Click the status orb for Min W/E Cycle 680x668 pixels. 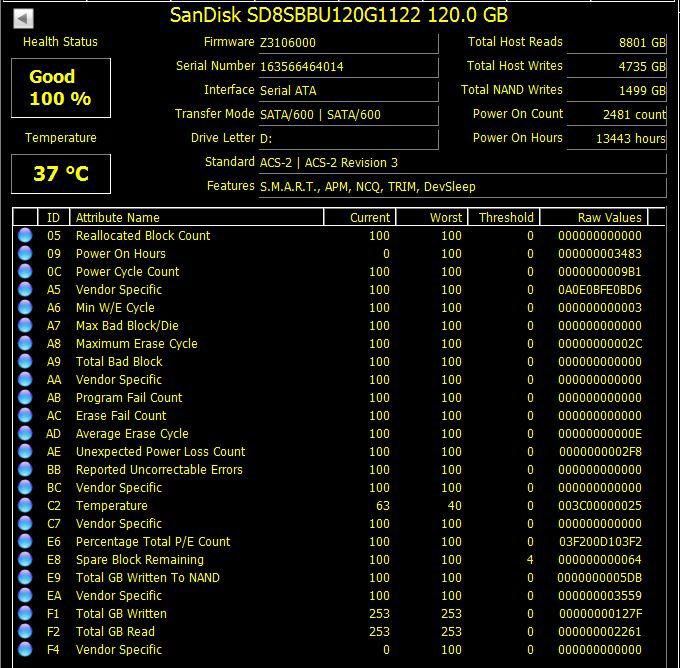coord(25,308)
